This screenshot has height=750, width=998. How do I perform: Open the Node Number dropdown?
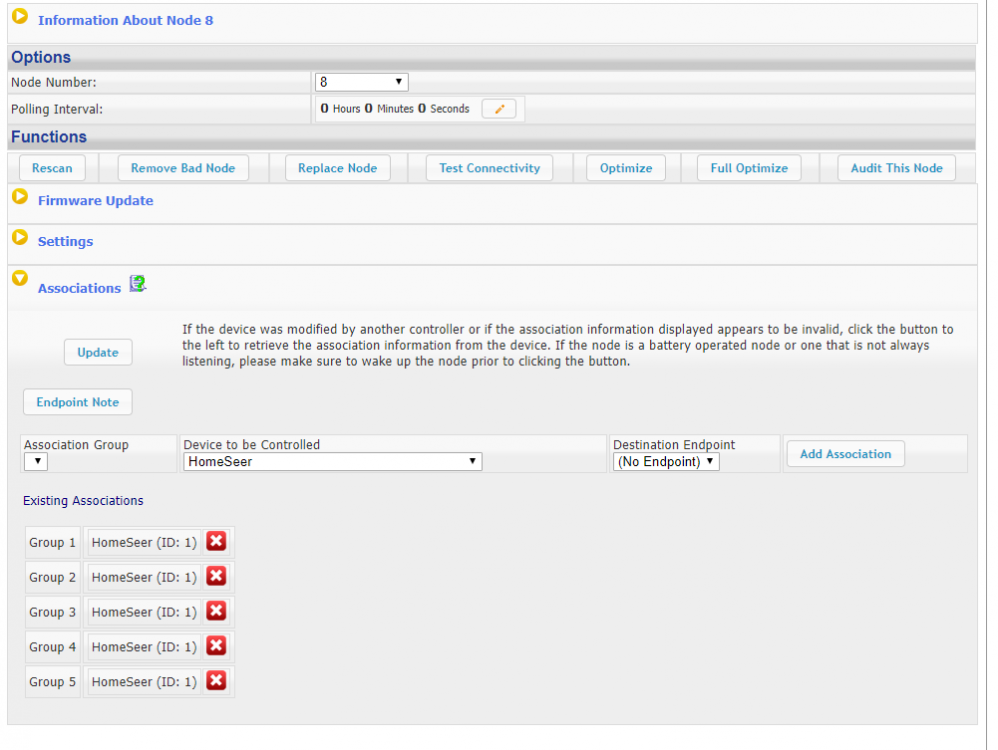click(361, 82)
